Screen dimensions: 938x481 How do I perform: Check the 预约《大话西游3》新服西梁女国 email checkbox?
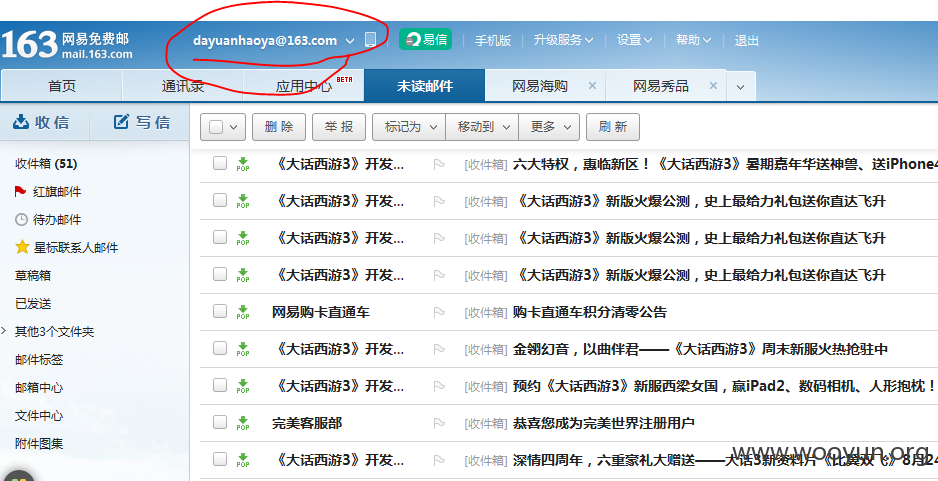(x=220, y=385)
